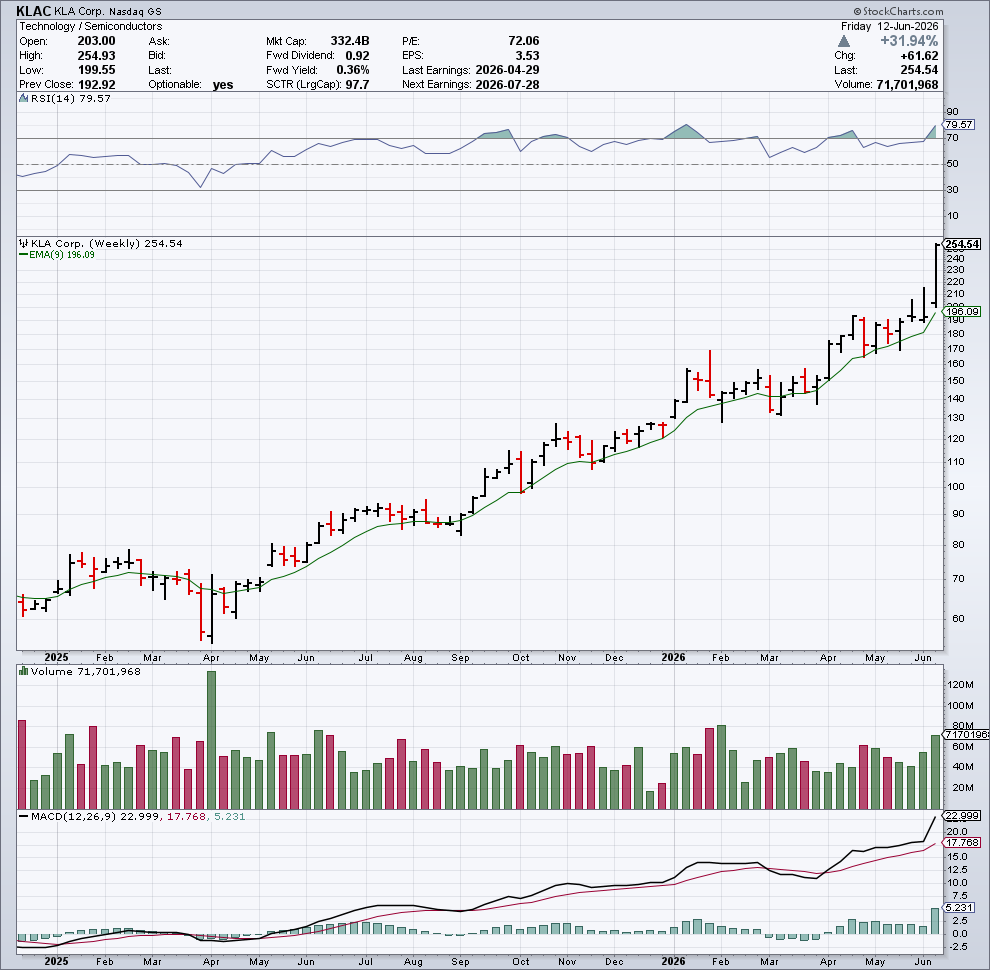
Task: Click the Fwd Dividend value 0.92
Action: coord(357,56)
